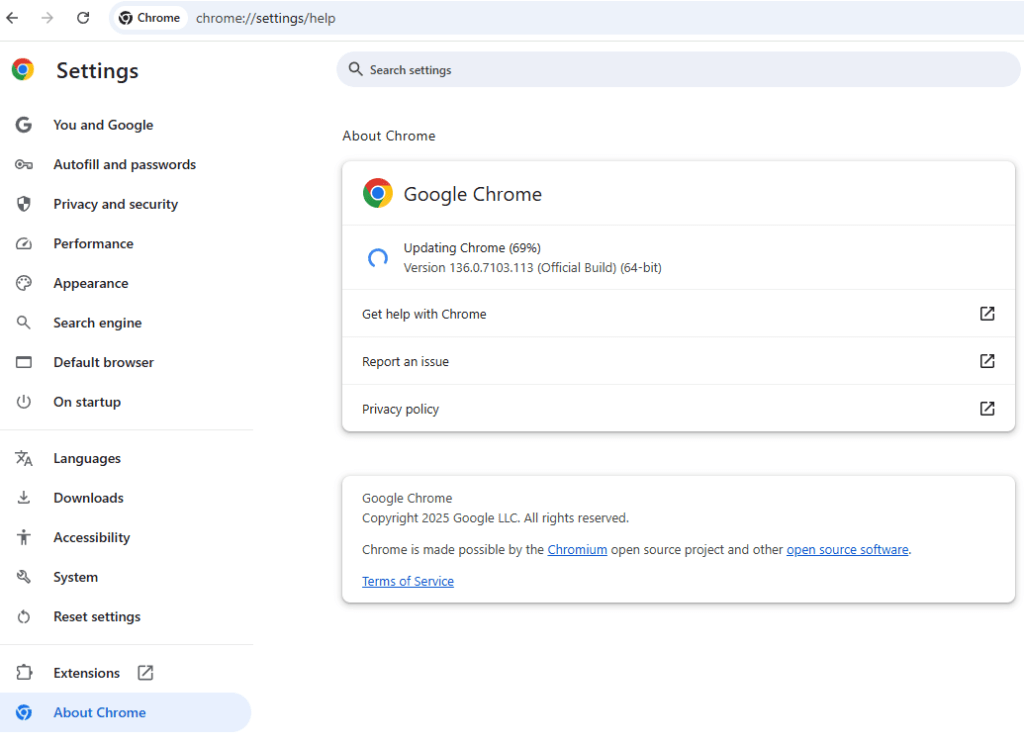Click the update progress spinner
This screenshot has width=1024, height=745.
click(x=377, y=258)
